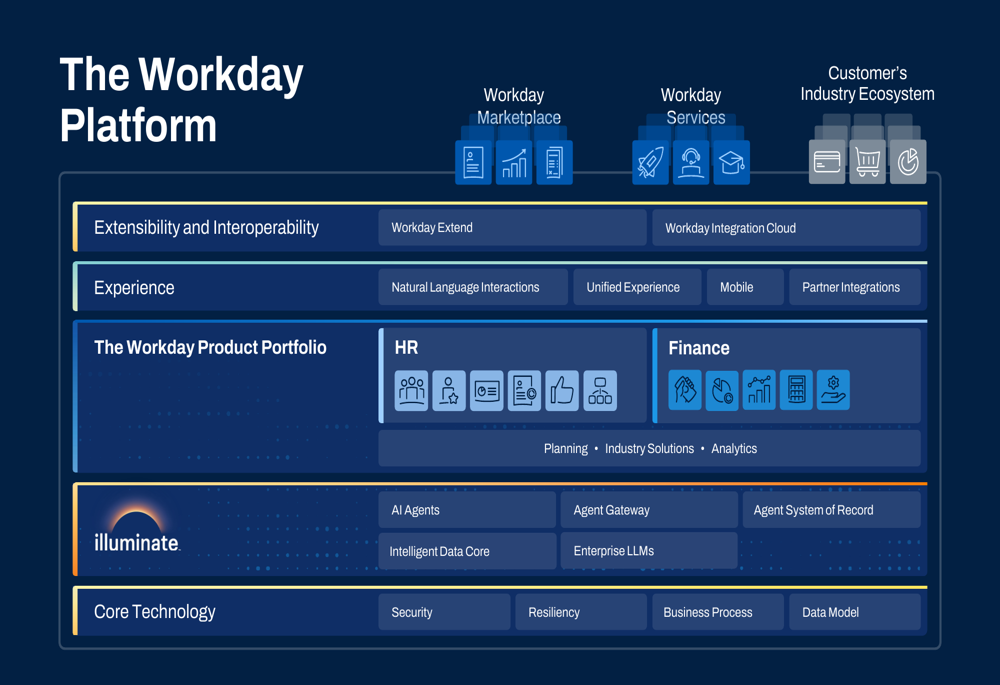Select the credit card icon
The image size is (1000, 685).
point(827,162)
